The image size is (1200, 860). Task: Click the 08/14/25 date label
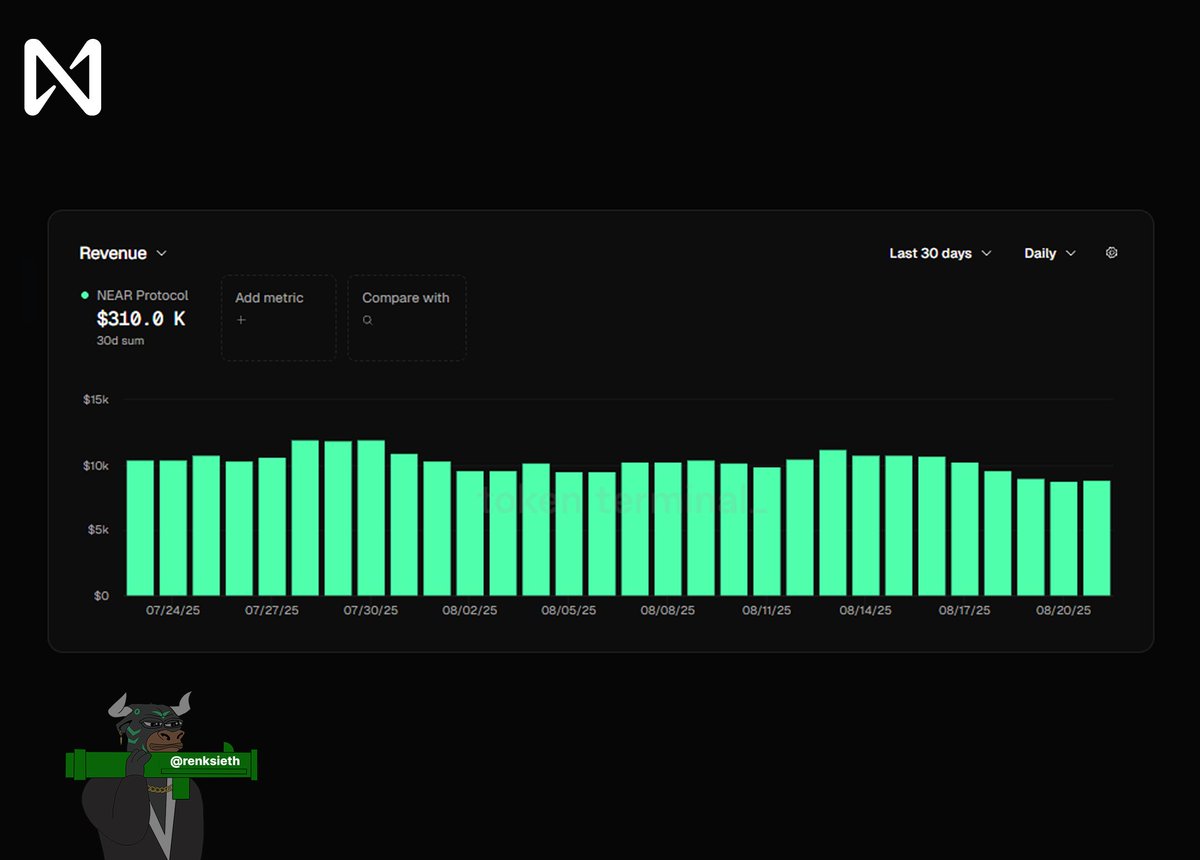pos(866,611)
